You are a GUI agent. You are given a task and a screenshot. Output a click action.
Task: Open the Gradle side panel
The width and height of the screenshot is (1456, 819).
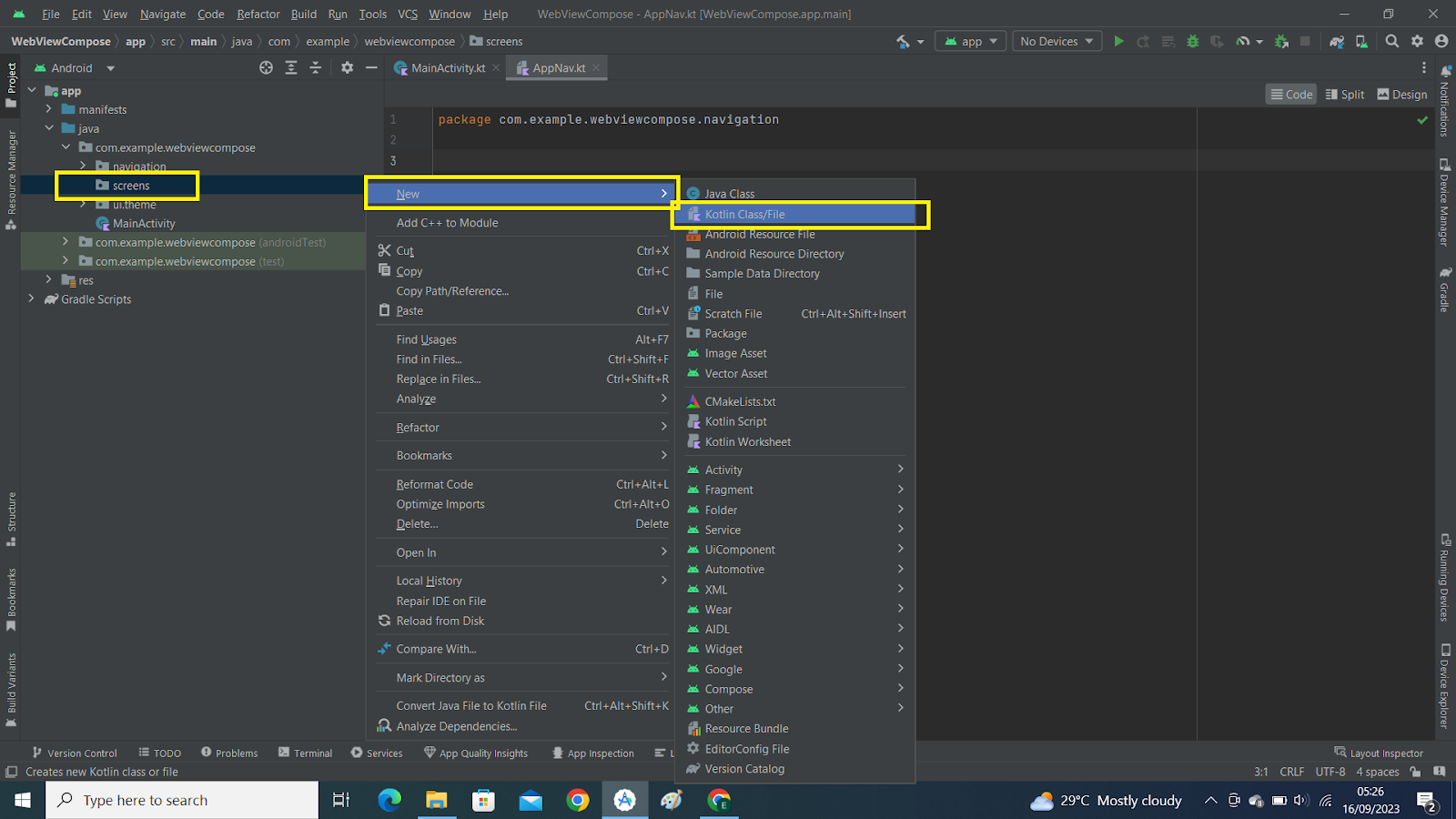pos(1444,289)
